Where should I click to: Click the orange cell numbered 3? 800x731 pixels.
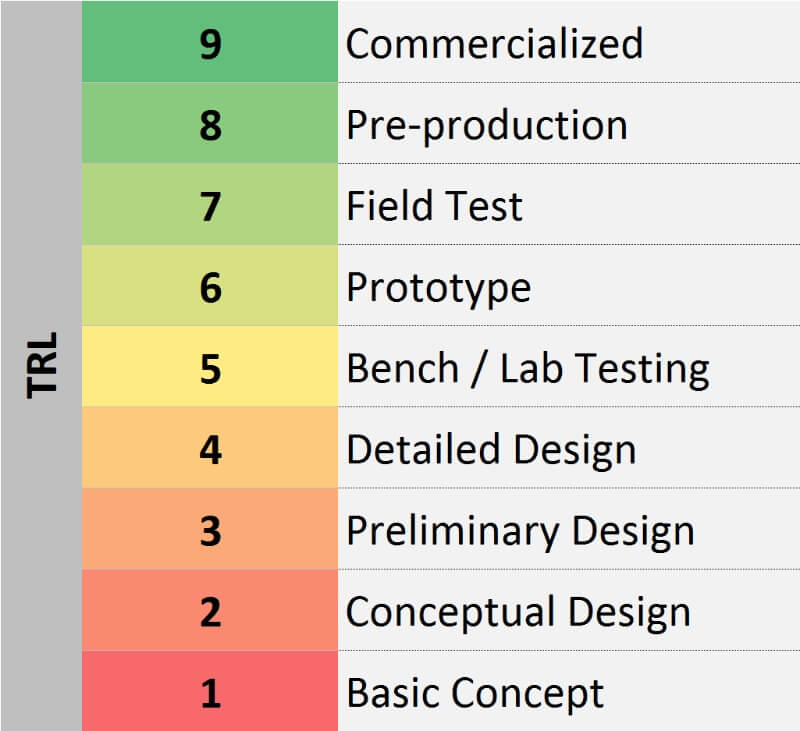tap(210, 528)
